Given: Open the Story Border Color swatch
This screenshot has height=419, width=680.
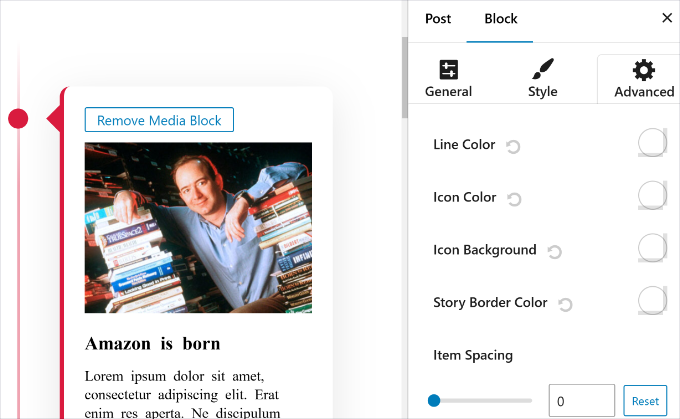Looking at the screenshot, I should click(652, 300).
